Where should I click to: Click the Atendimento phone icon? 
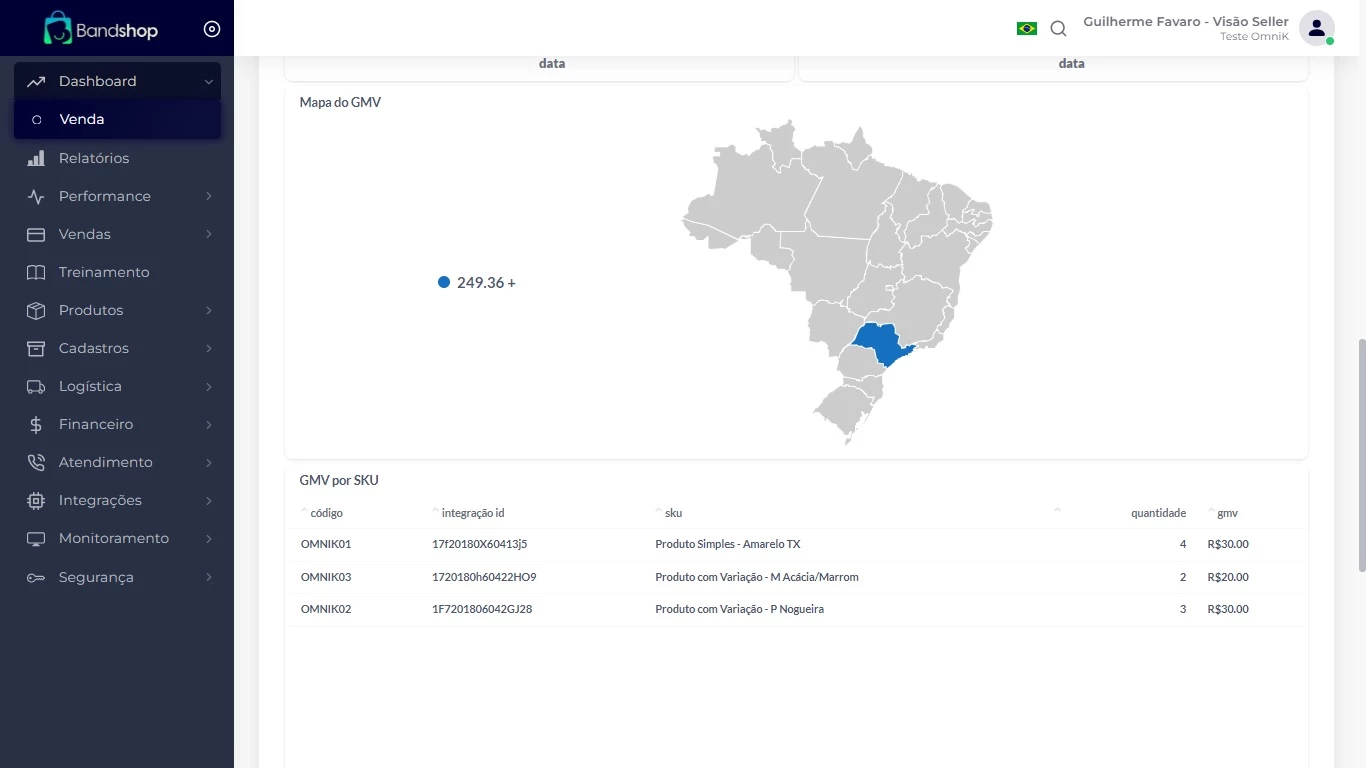[36, 462]
